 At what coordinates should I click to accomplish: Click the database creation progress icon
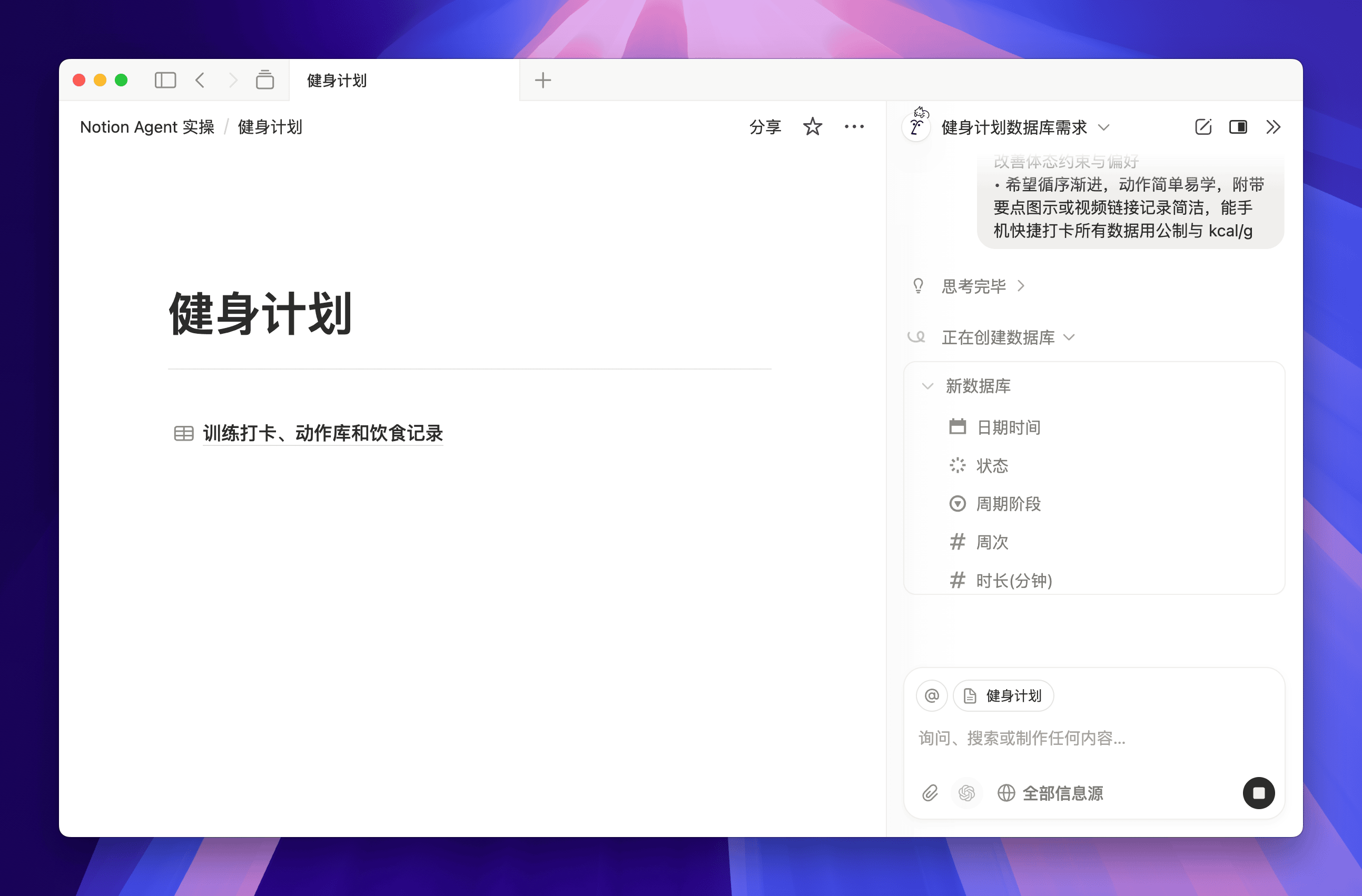click(x=917, y=337)
